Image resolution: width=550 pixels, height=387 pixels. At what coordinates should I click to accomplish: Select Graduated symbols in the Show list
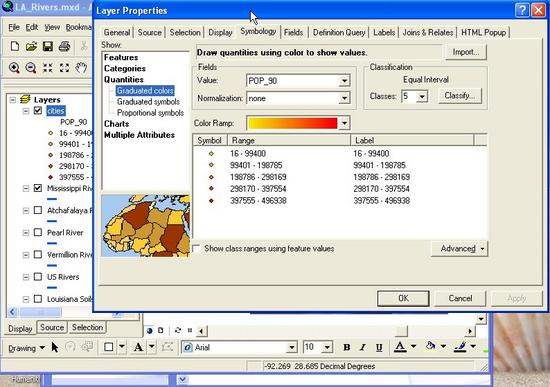tap(148, 102)
